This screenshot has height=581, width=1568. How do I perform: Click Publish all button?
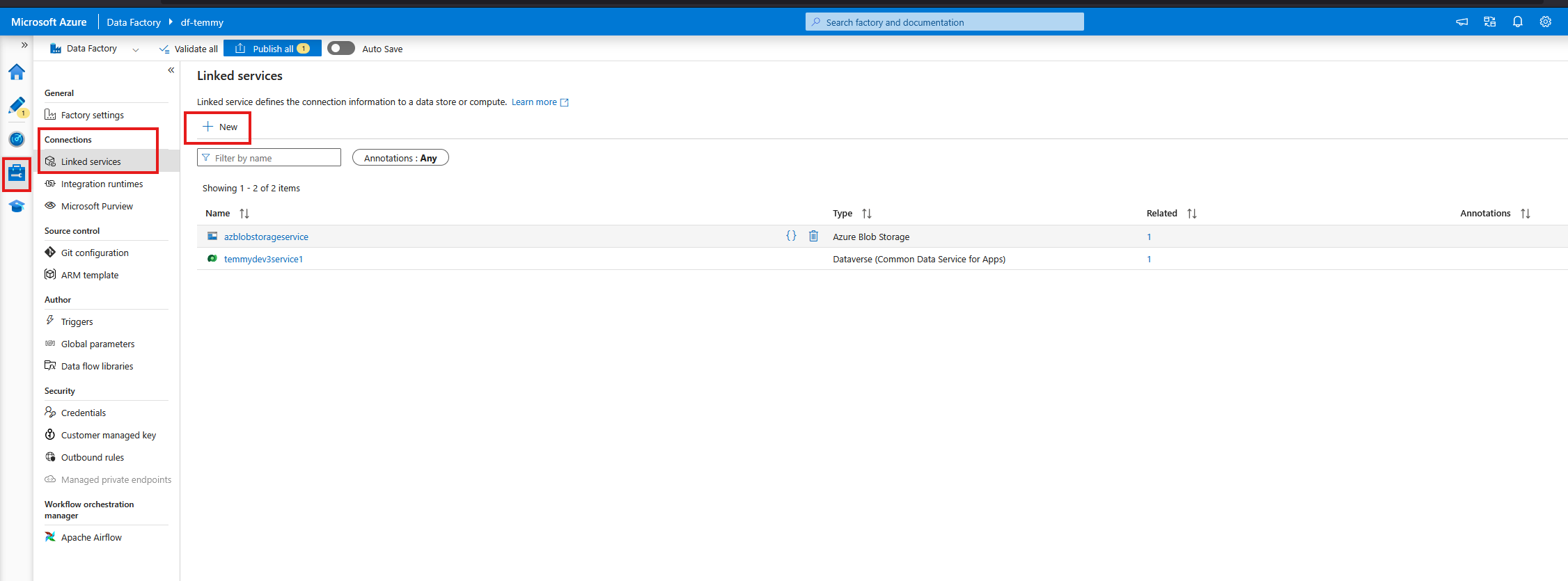(x=272, y=49)
